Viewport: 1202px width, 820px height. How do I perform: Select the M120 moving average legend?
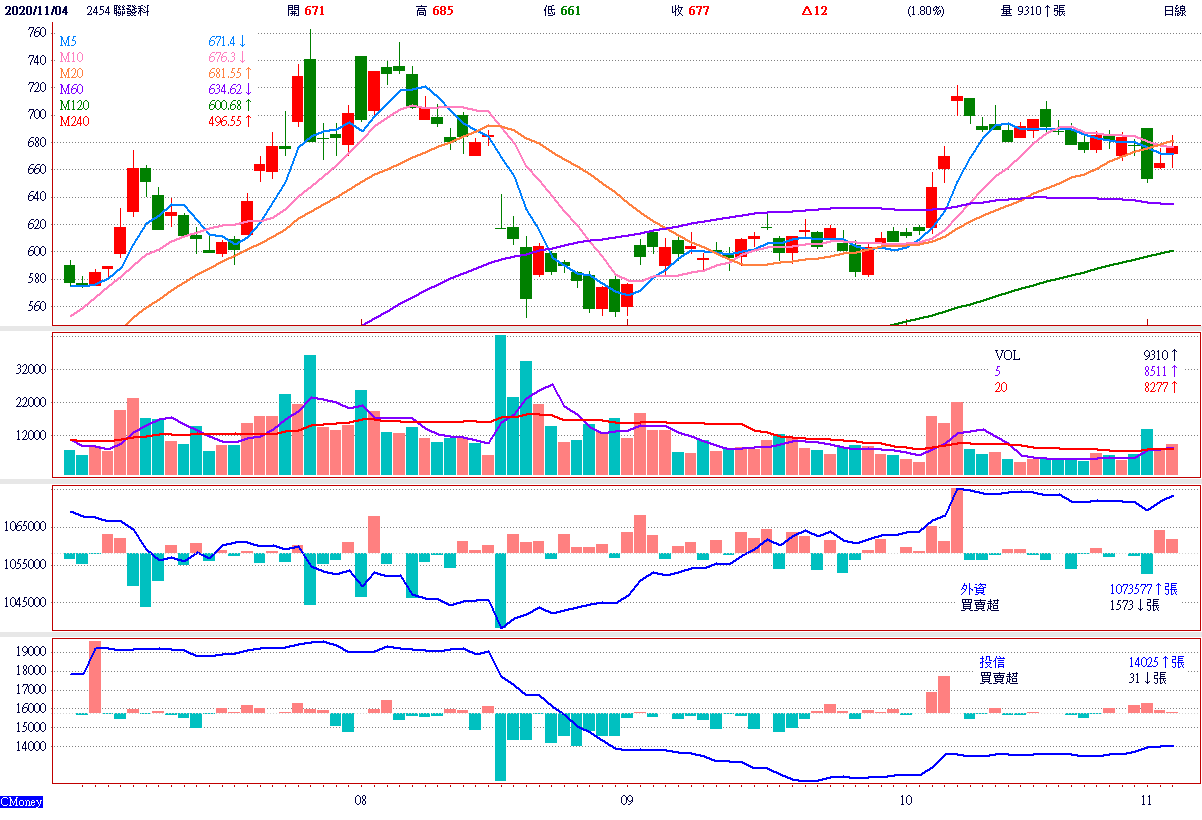(x=73, y=105)
